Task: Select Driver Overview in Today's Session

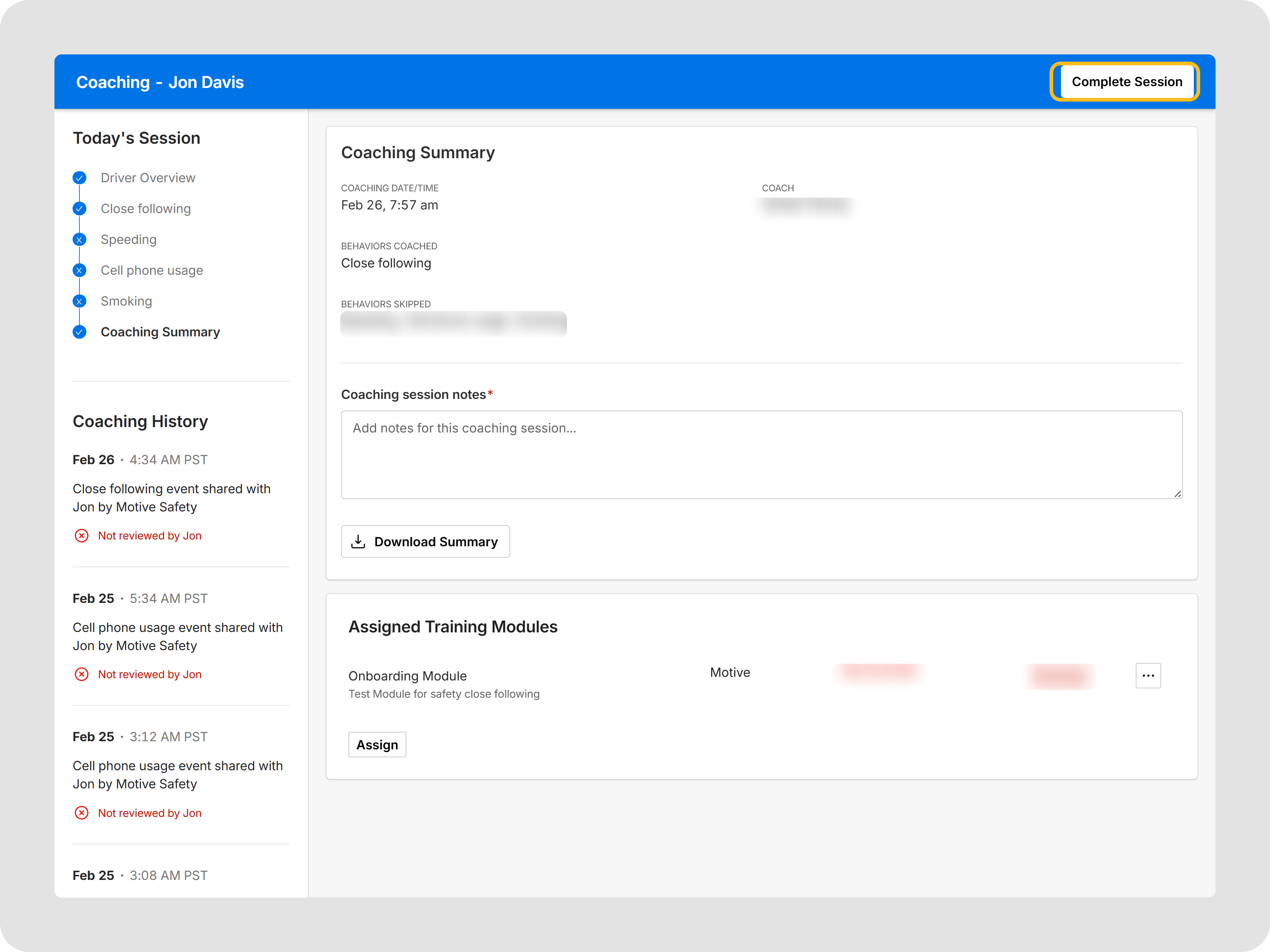Action: 147,178
